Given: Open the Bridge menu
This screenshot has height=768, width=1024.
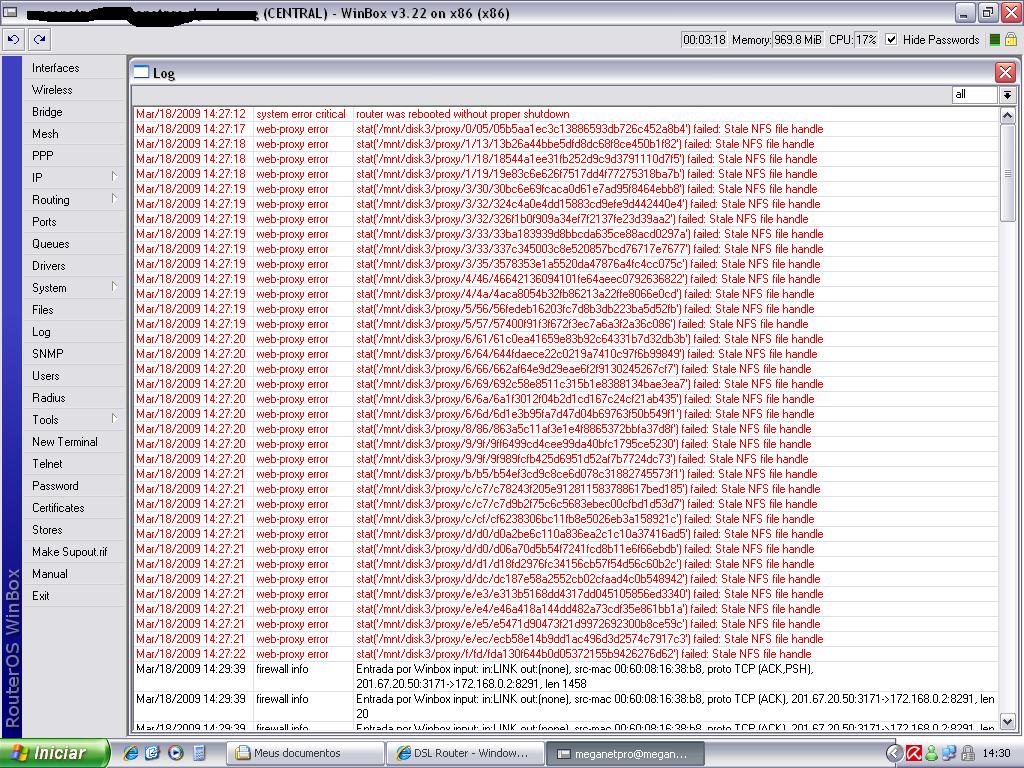Looking at the screenshot, I should (47, 112).
